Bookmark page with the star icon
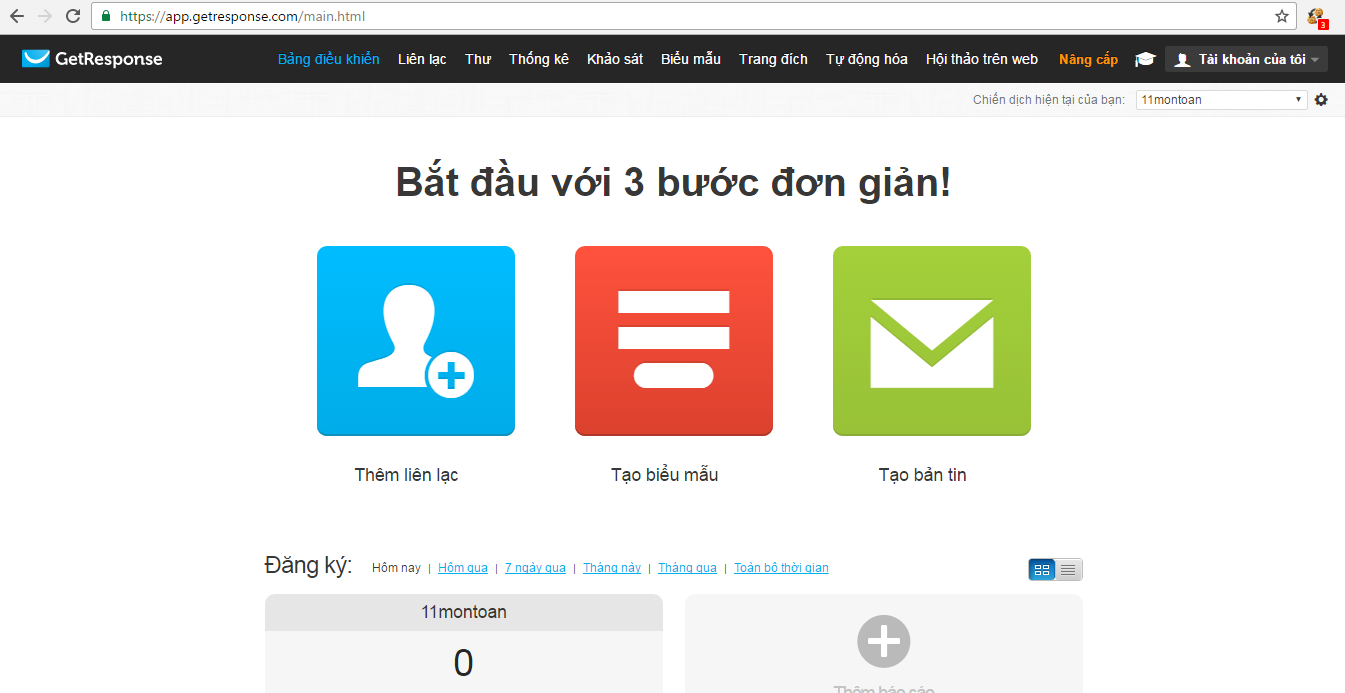The width and height of the screenshot is (1345, 693). tap(1281, 16)
